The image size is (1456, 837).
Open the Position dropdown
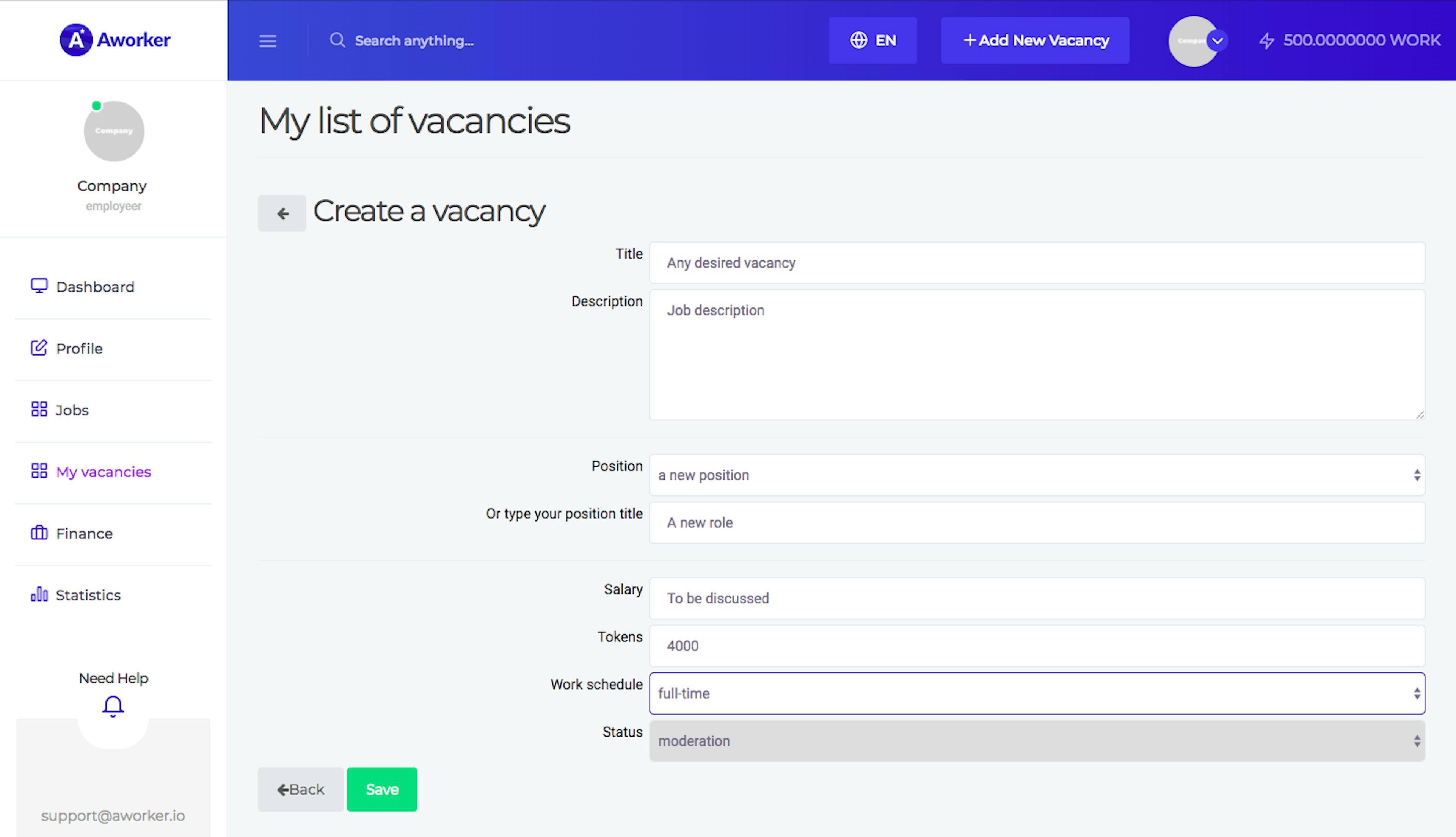pos(1036,475)
